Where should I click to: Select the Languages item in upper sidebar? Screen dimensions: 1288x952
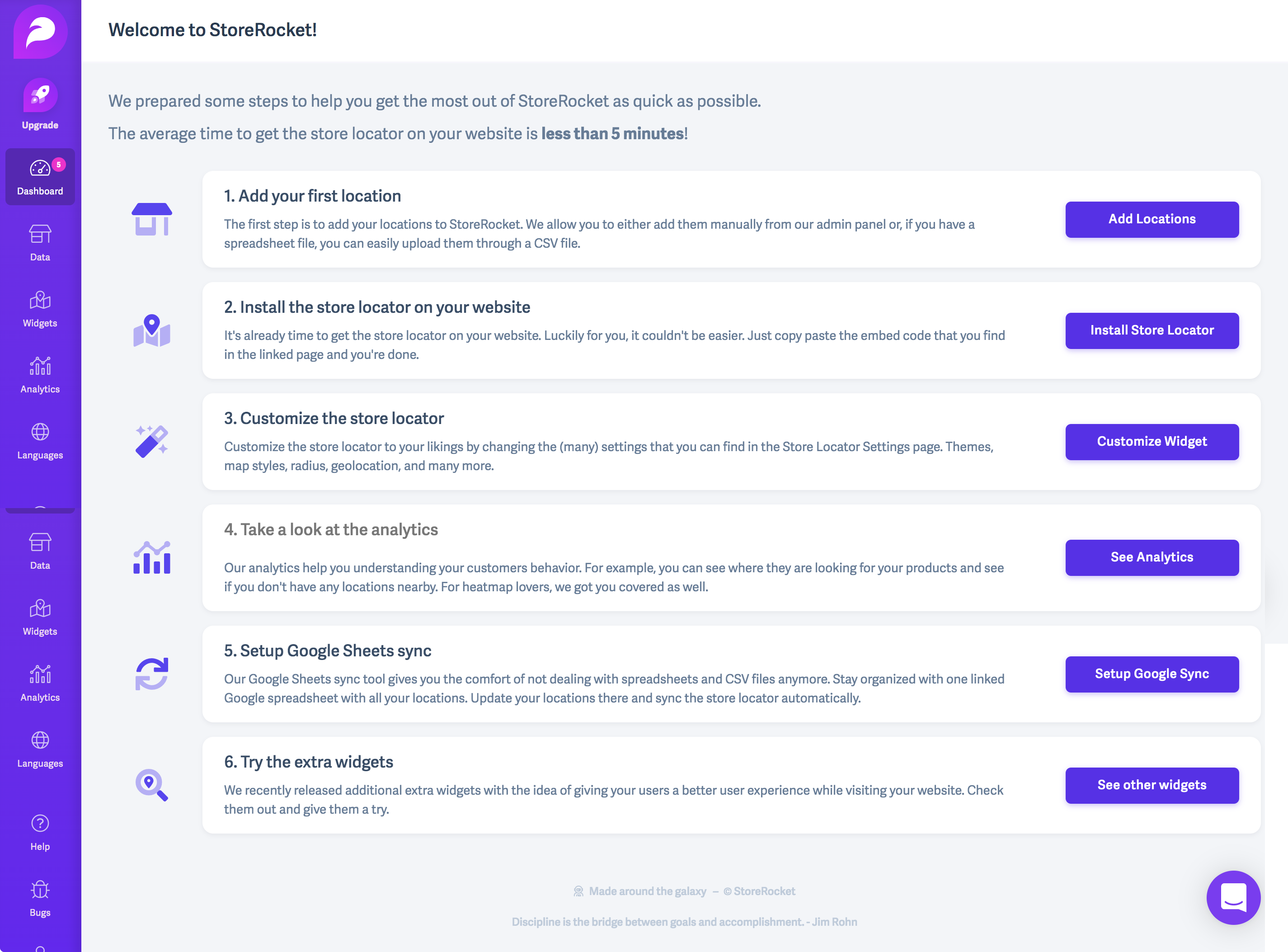coord(40,442)
